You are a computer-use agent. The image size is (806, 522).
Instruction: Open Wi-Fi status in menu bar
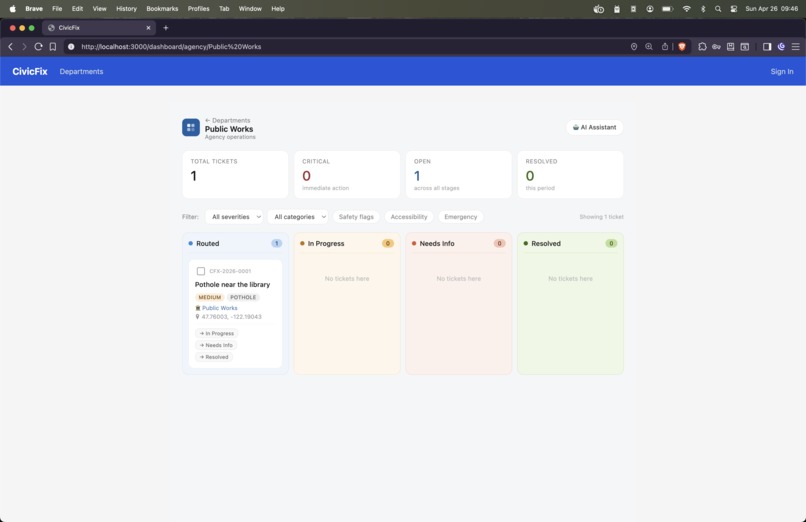click(686, 9)
